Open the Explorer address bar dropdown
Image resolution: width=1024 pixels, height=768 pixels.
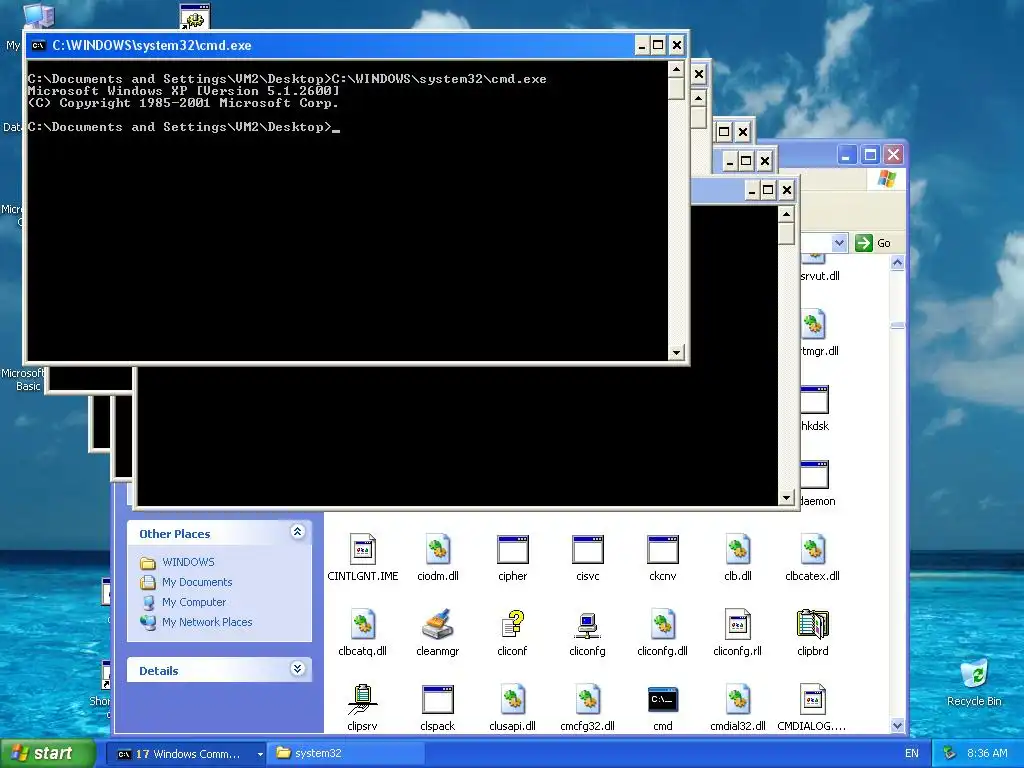pyautogui.click(x=839, y=243)
